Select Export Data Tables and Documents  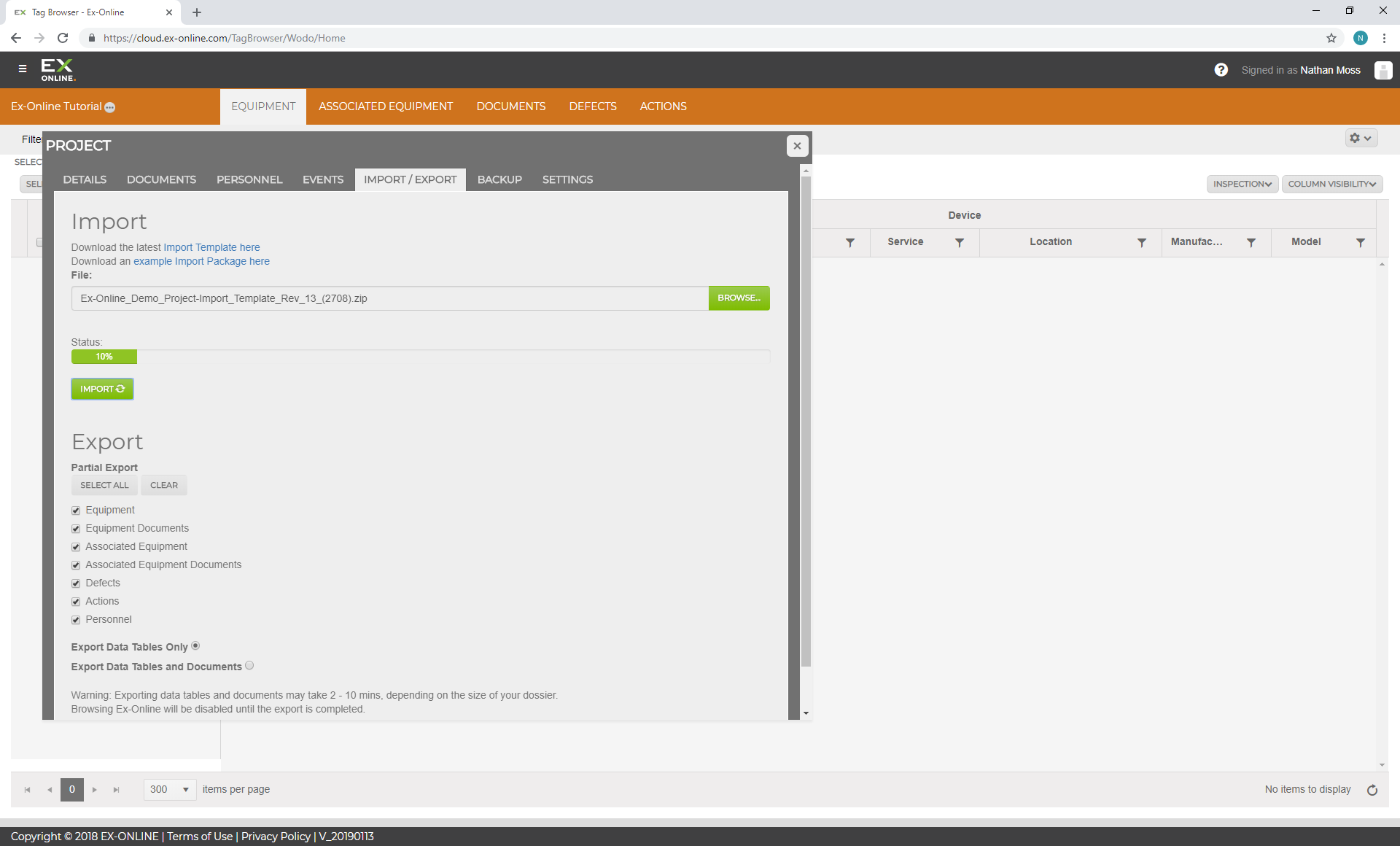pos(249,666)
